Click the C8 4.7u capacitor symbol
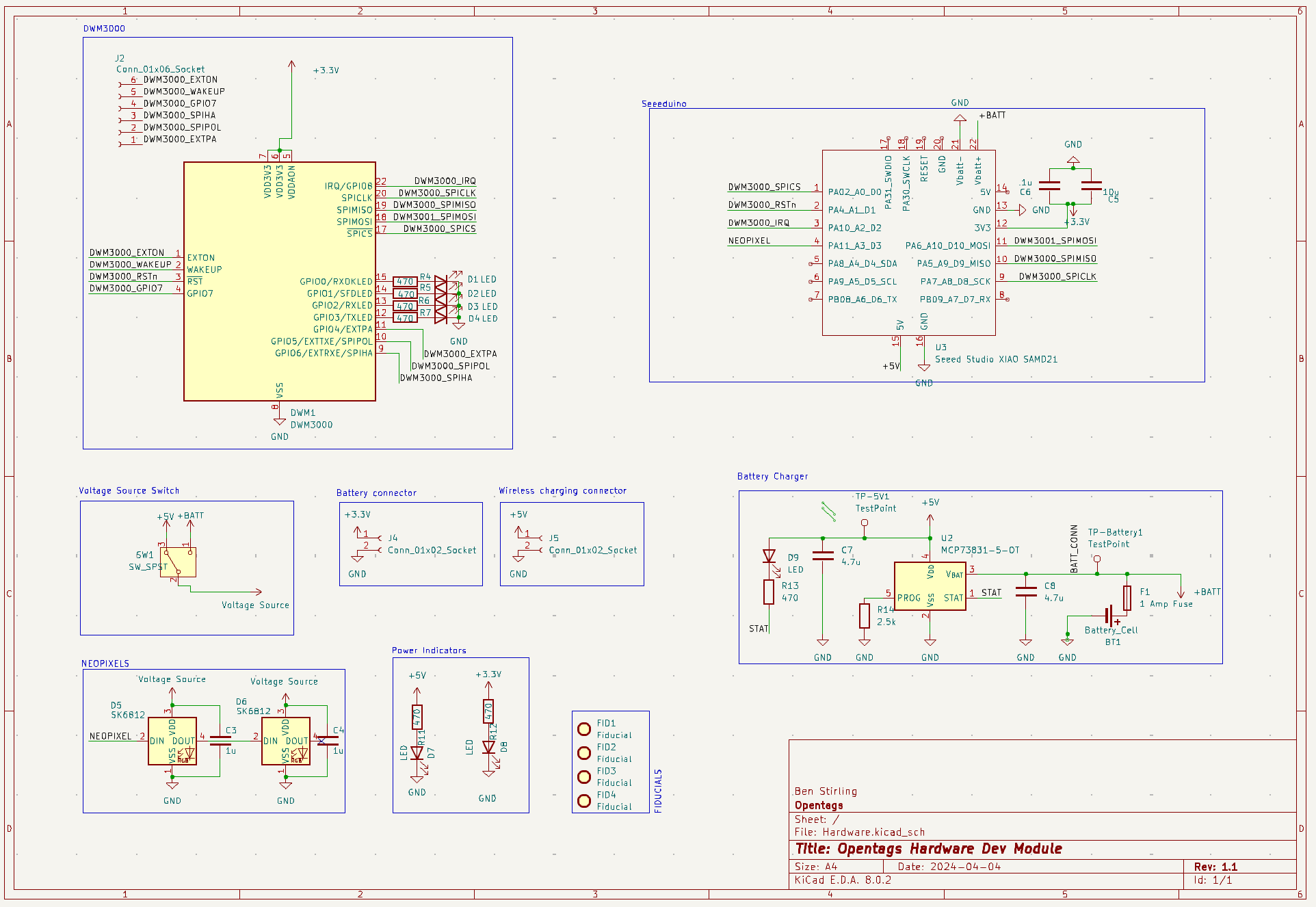This screenshot has width=1316, height=907. pyautogui.click(x=1025, y=592)
